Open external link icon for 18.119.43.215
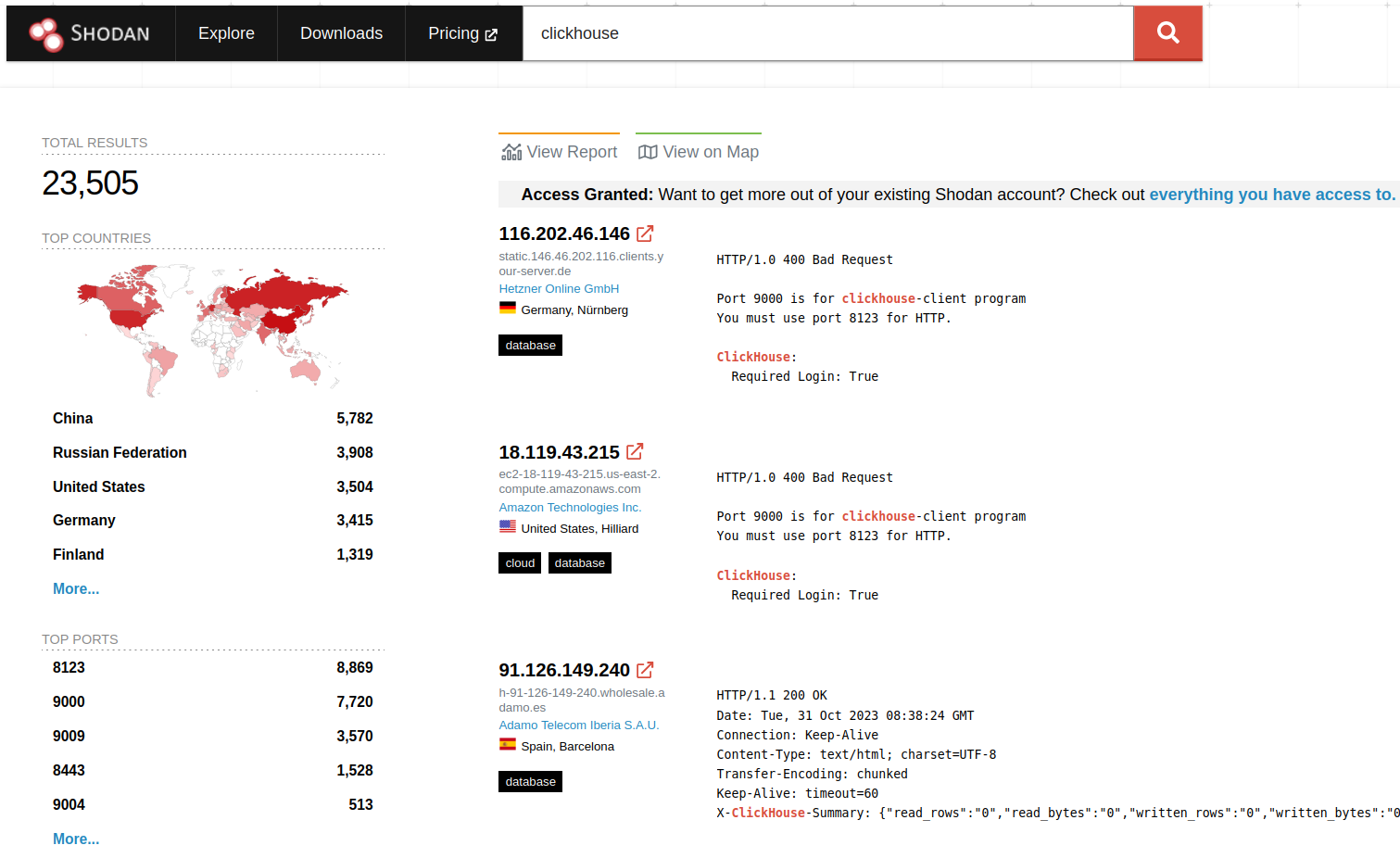 (x=635, y=452)
